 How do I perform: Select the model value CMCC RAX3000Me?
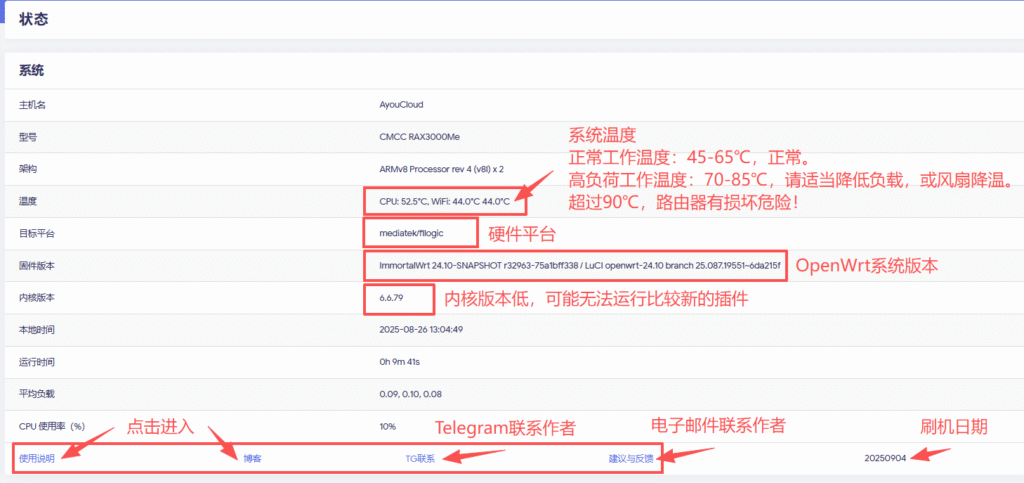pyautogui.click(x=419, y=136)
